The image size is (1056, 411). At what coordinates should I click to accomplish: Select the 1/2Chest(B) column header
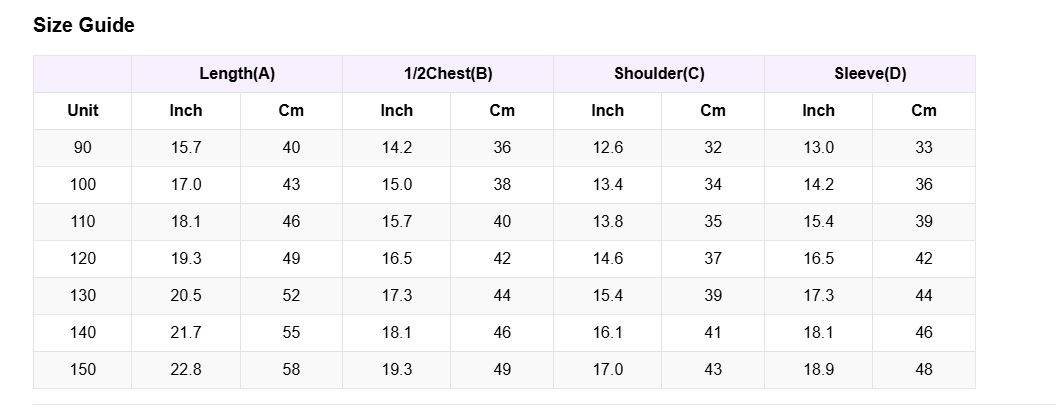(x=448, y=74)
